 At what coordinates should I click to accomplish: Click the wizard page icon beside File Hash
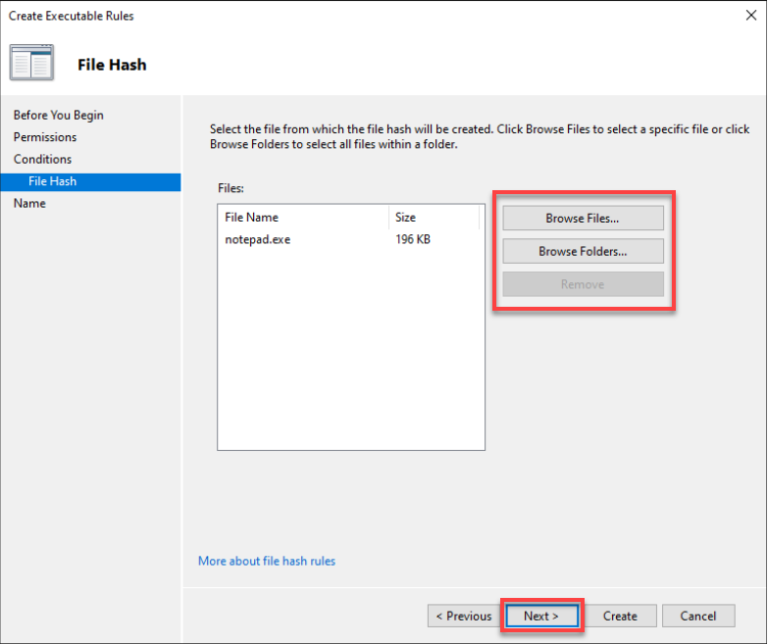pos(31,63)
